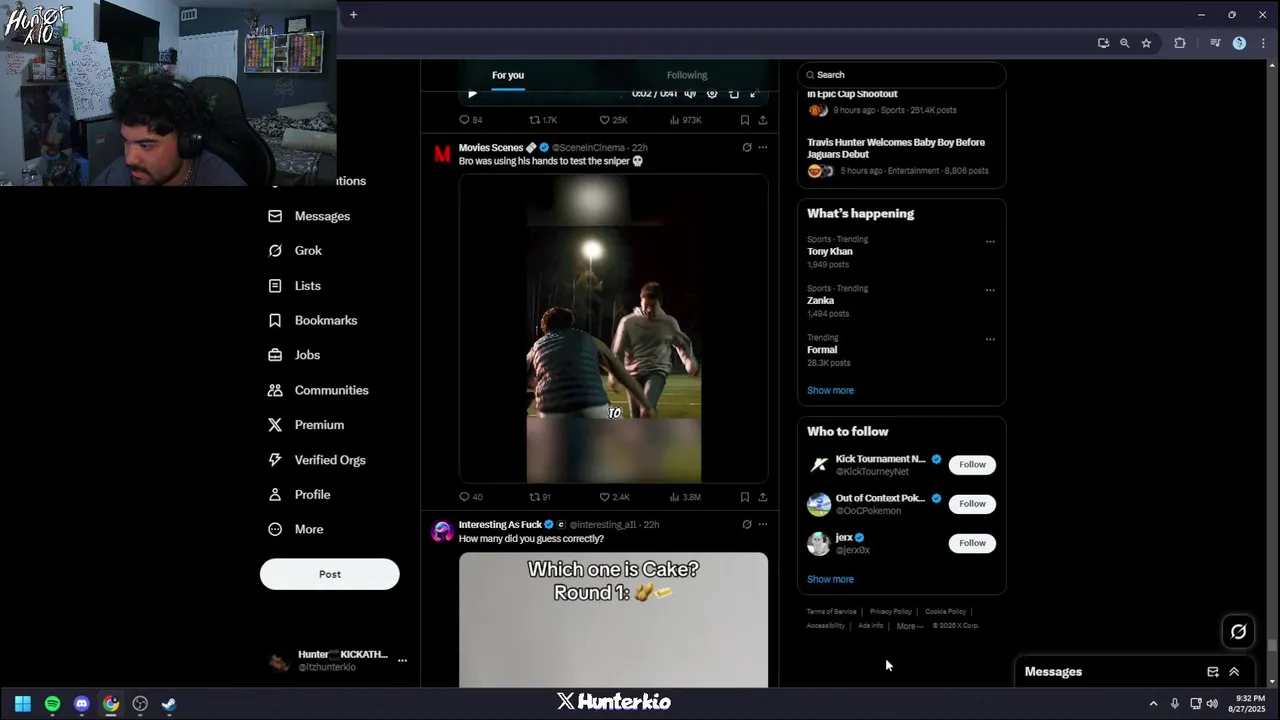Switch to the Following tab
The width and height of the screenshot is (1280, 720).
(x=687, y=75)
